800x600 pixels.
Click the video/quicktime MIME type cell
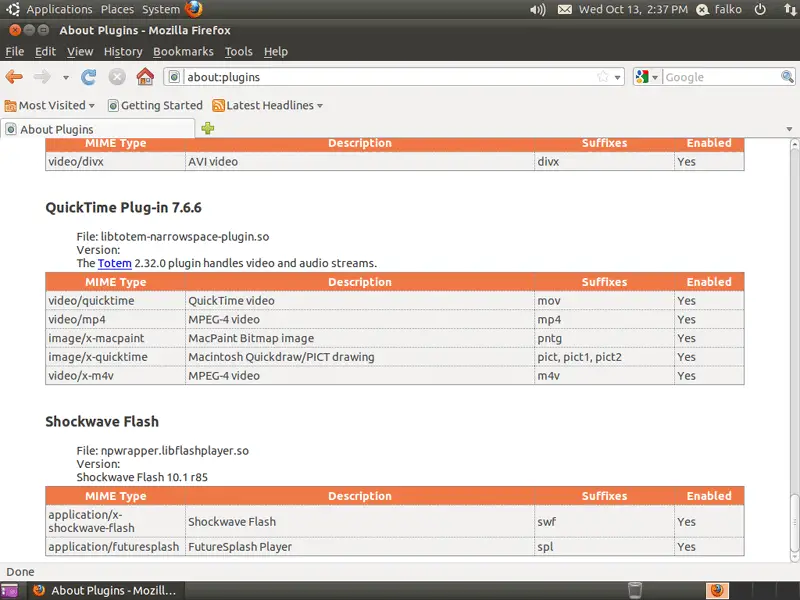(x=115, y=301)
